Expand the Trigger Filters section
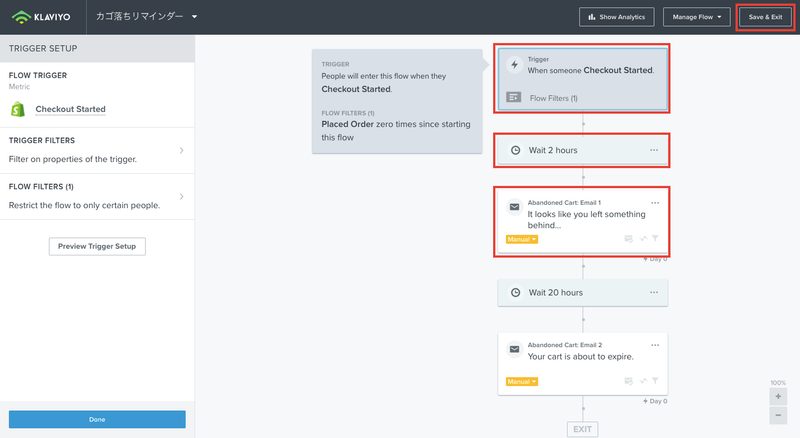Screen dimensions: 800x438 tap(97, 150)
